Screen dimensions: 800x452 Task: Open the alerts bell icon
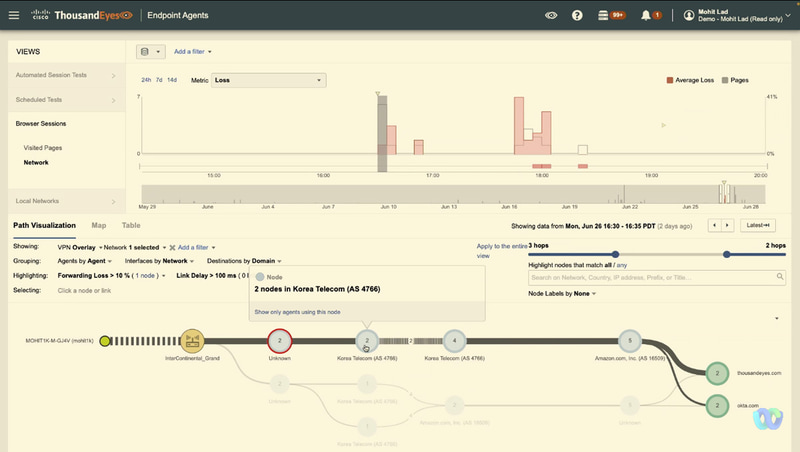(651, 15)
